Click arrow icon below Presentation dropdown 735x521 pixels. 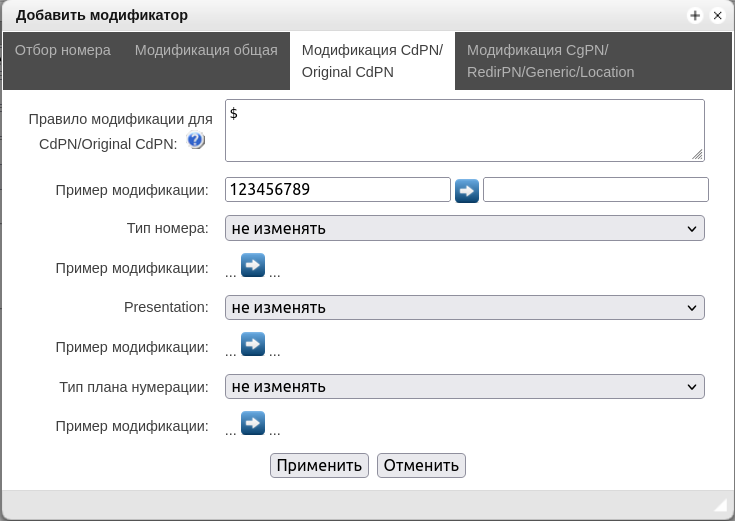pos(253,345)
